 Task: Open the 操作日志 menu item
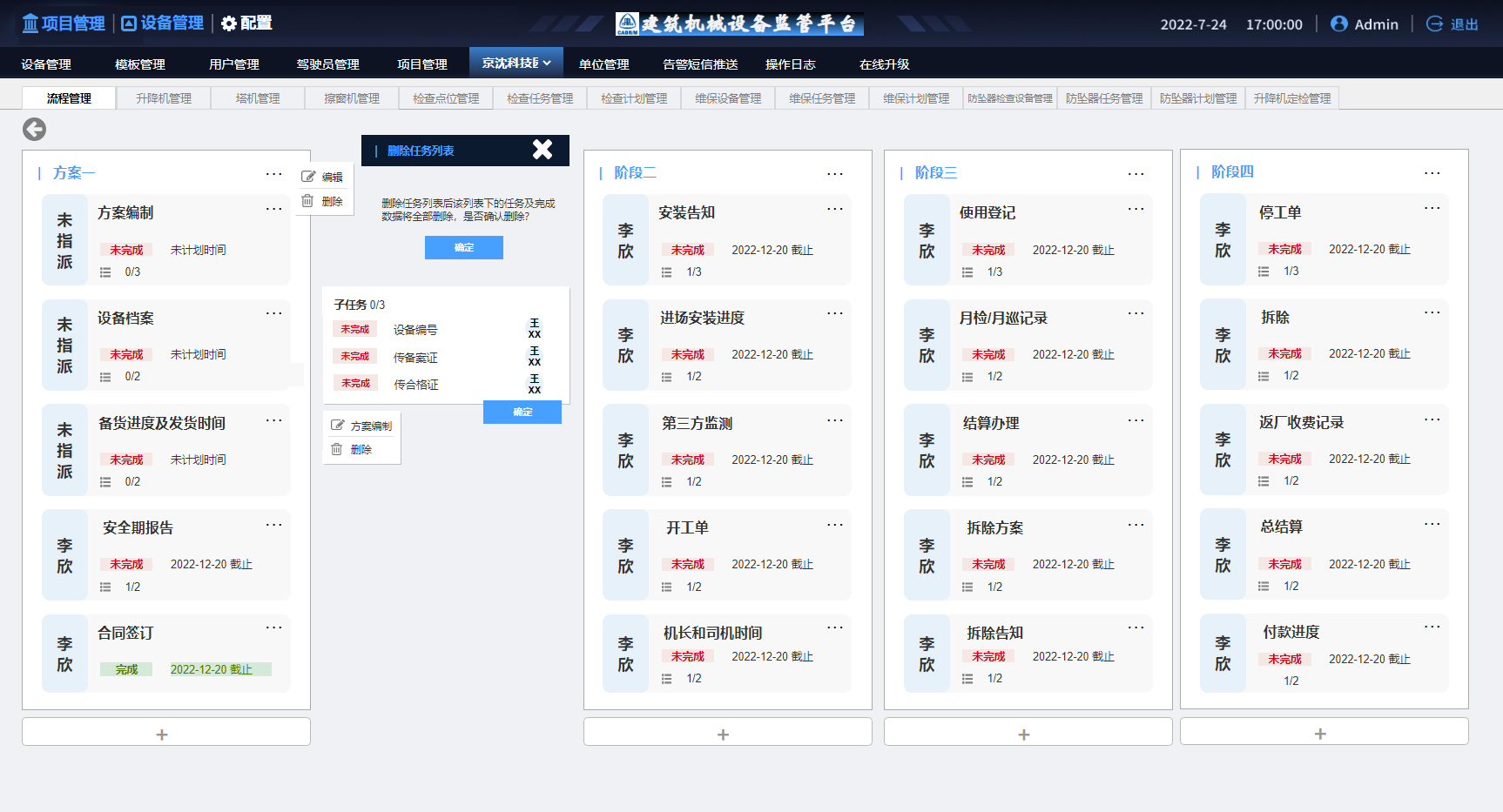pyautogui.click(x=791, y=64)
